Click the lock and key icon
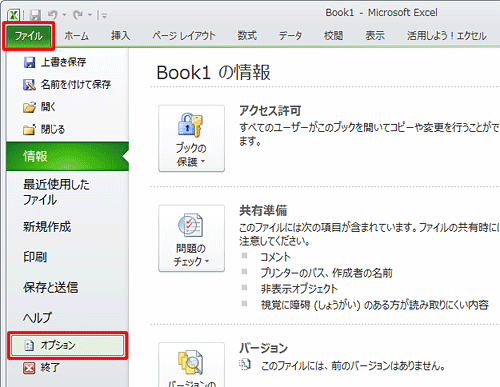The image size is (500, 387). pos(190,125)
